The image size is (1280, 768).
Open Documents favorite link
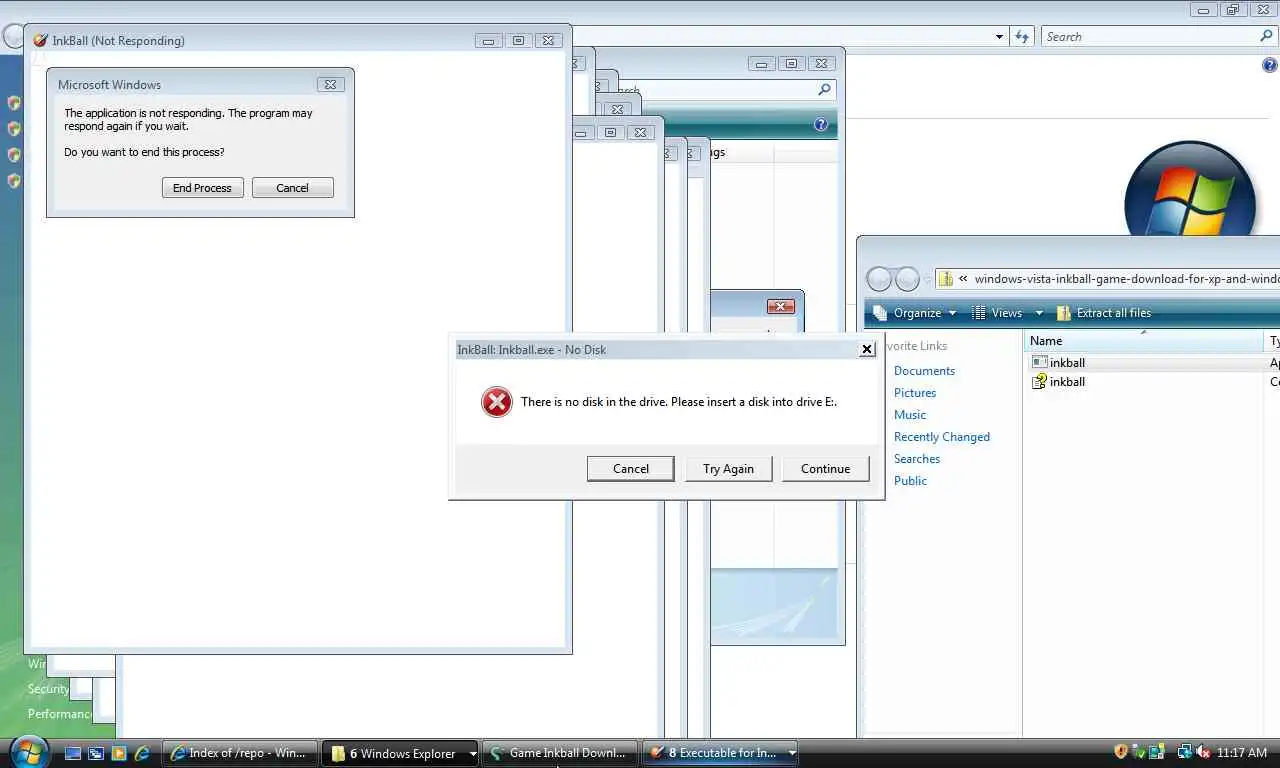(924, 371)
